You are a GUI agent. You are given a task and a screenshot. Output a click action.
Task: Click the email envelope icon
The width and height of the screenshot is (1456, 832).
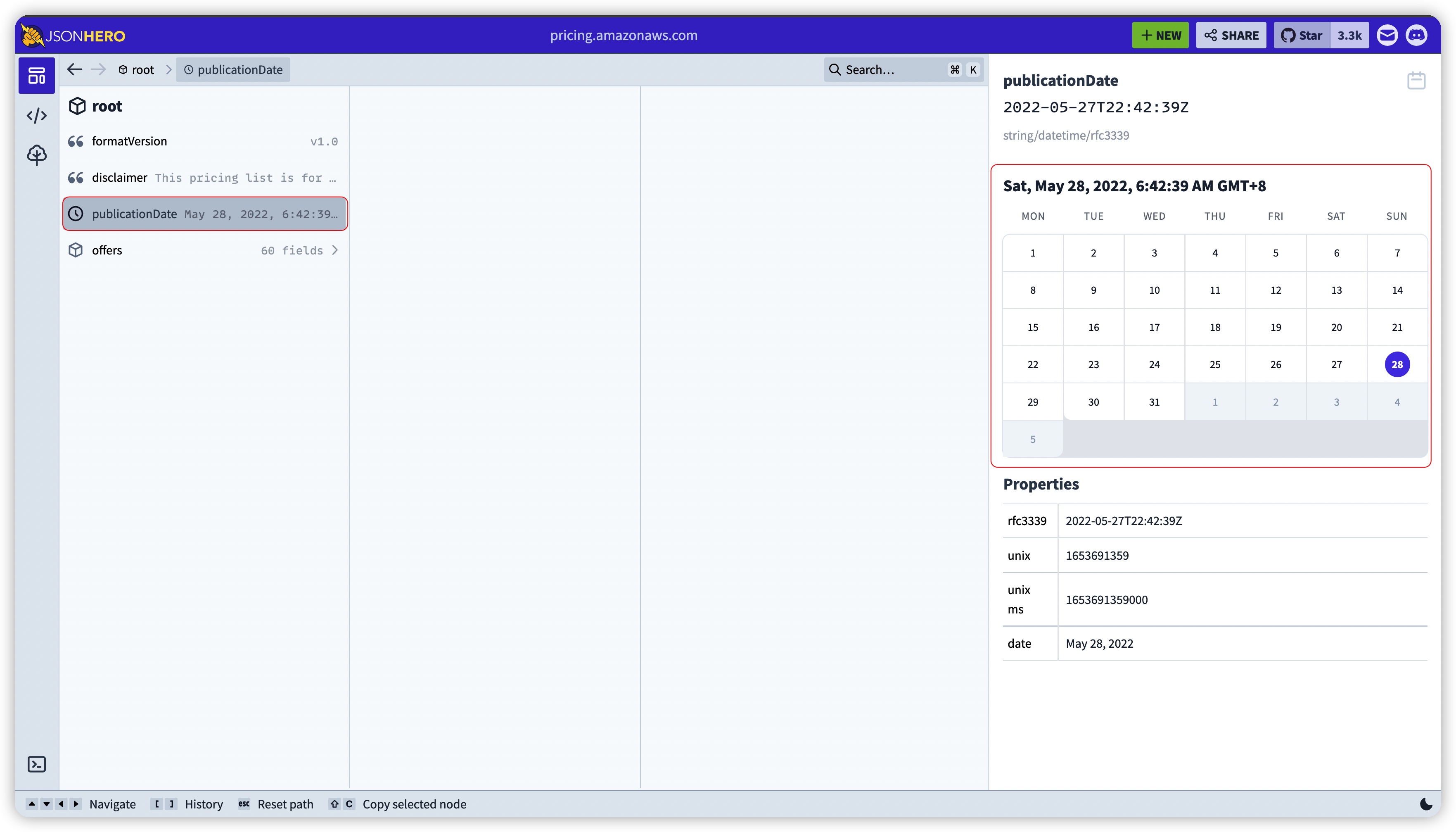coord(1387,36)
